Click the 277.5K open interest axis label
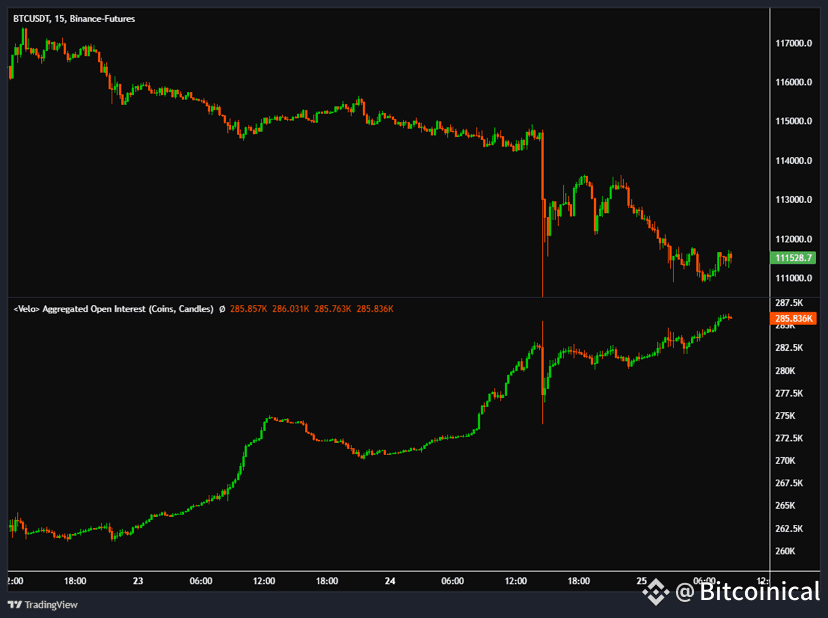 (789, 394)
